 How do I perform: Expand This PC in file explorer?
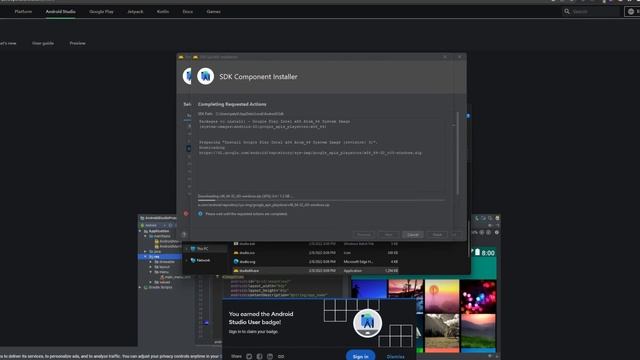[187, 249]
